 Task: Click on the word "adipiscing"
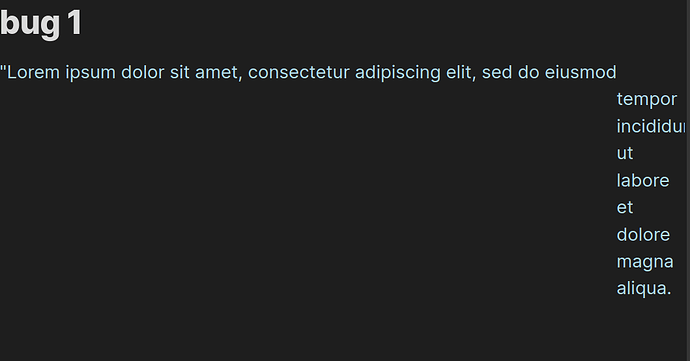click(x=398, y=73)
